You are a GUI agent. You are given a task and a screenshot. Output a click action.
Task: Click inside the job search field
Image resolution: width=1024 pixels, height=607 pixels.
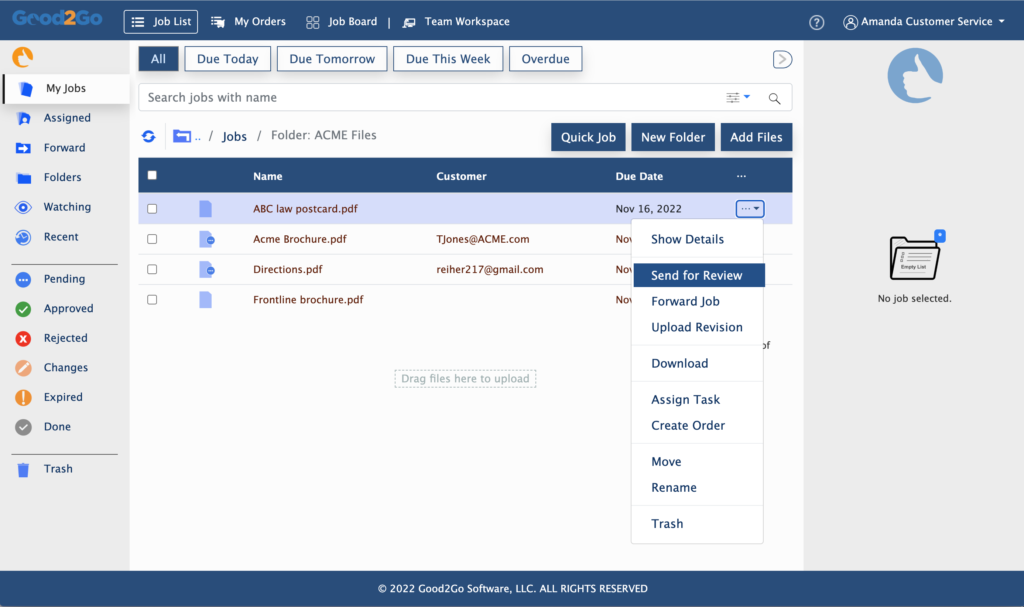point(400,97)
